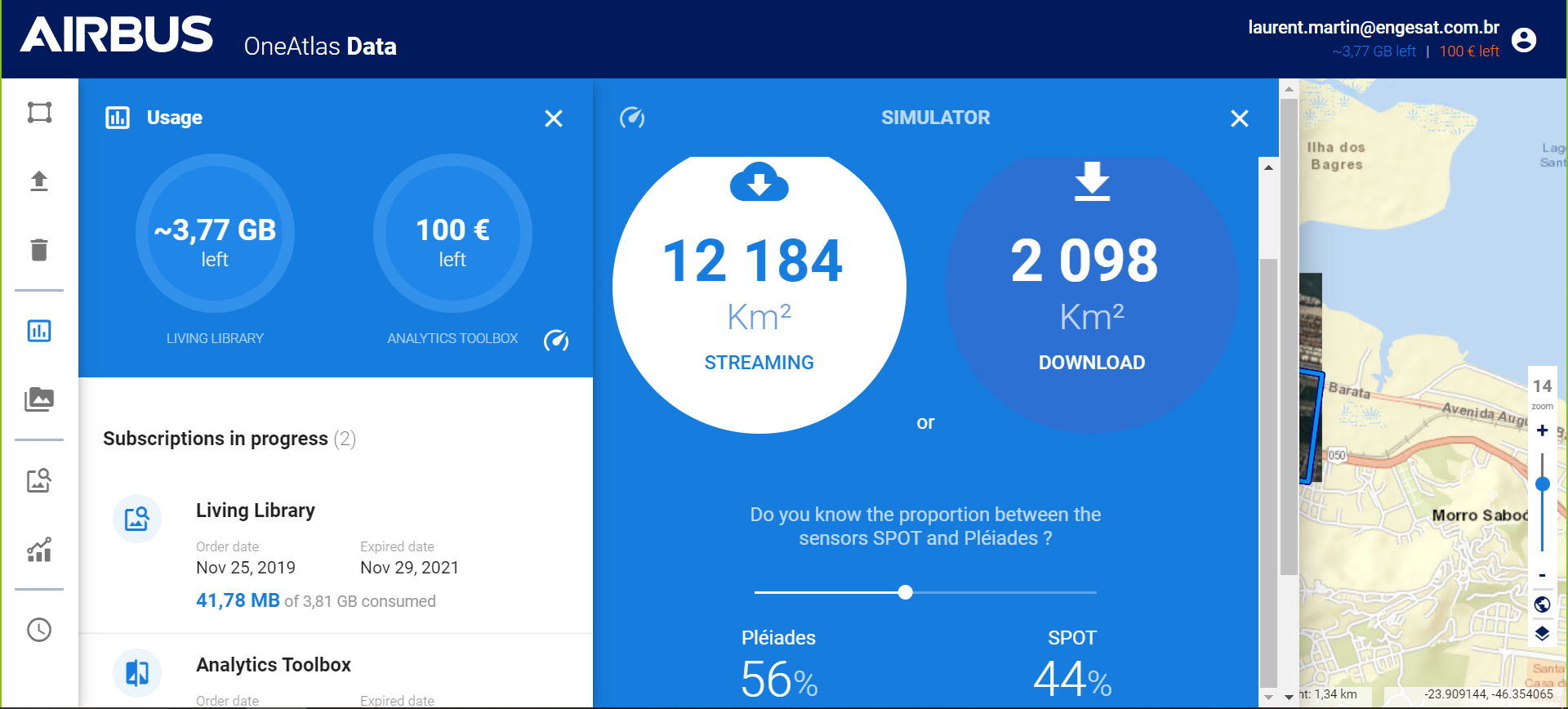Click the upload icon in the sidebar
This screenshot has height=709, width=1568.
(39, 181)
